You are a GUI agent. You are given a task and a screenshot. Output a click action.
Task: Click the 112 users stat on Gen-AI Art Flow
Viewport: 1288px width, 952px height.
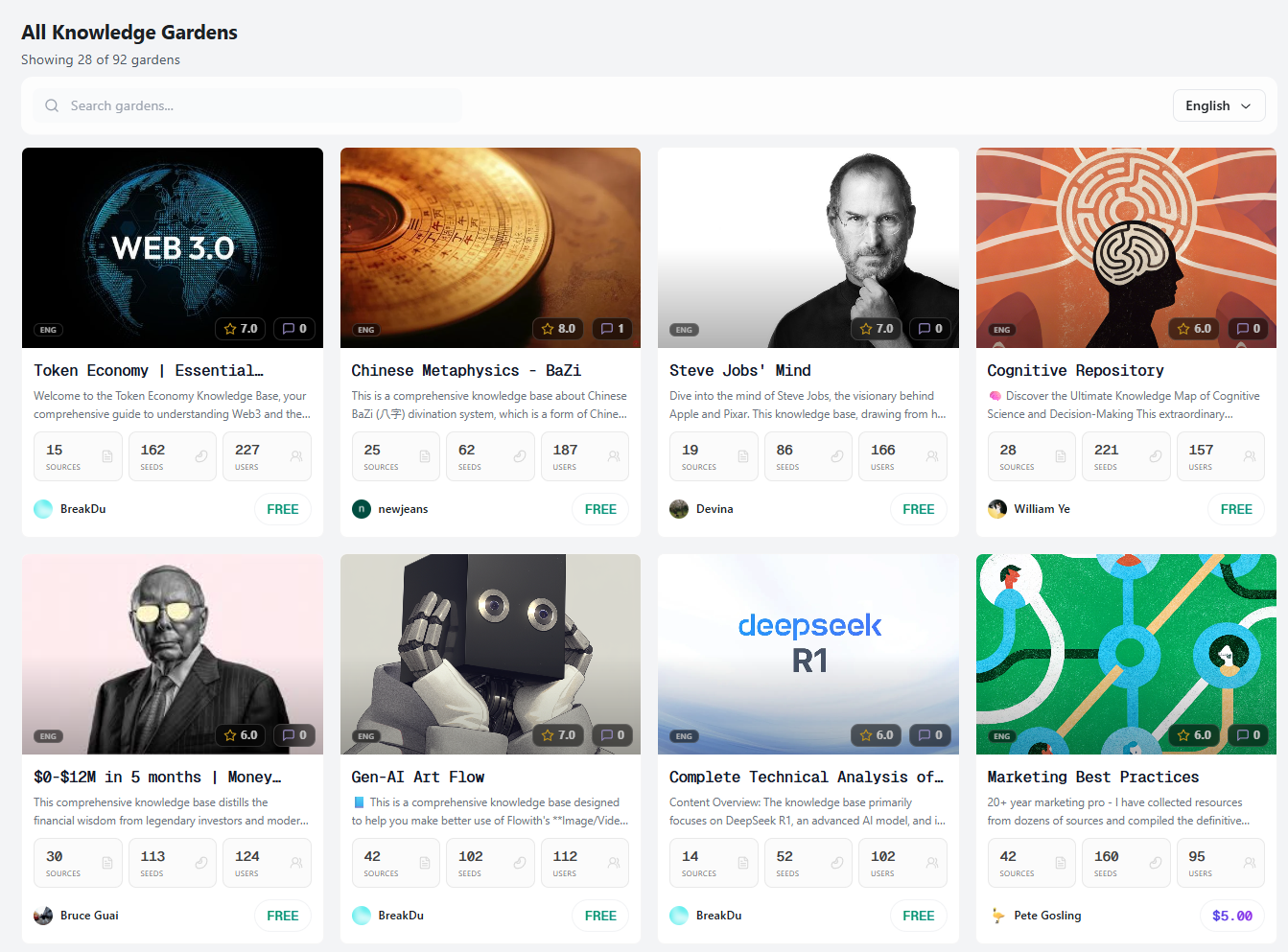click(585, 863)
